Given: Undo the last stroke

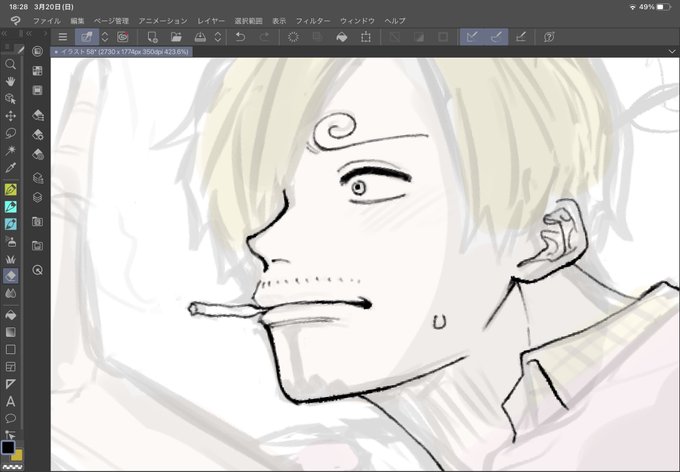Looking at the screenshot, I should click(x=240, y=37).
